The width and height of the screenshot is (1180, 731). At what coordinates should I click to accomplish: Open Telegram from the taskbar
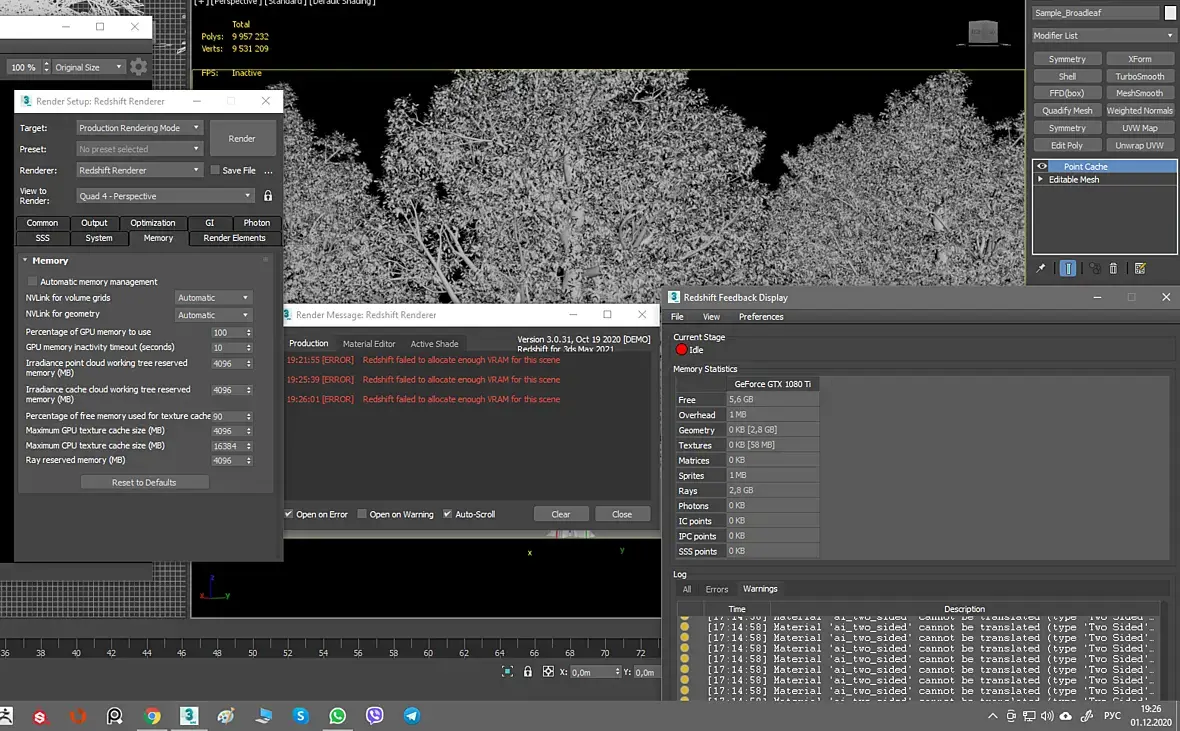coord(411,716)
